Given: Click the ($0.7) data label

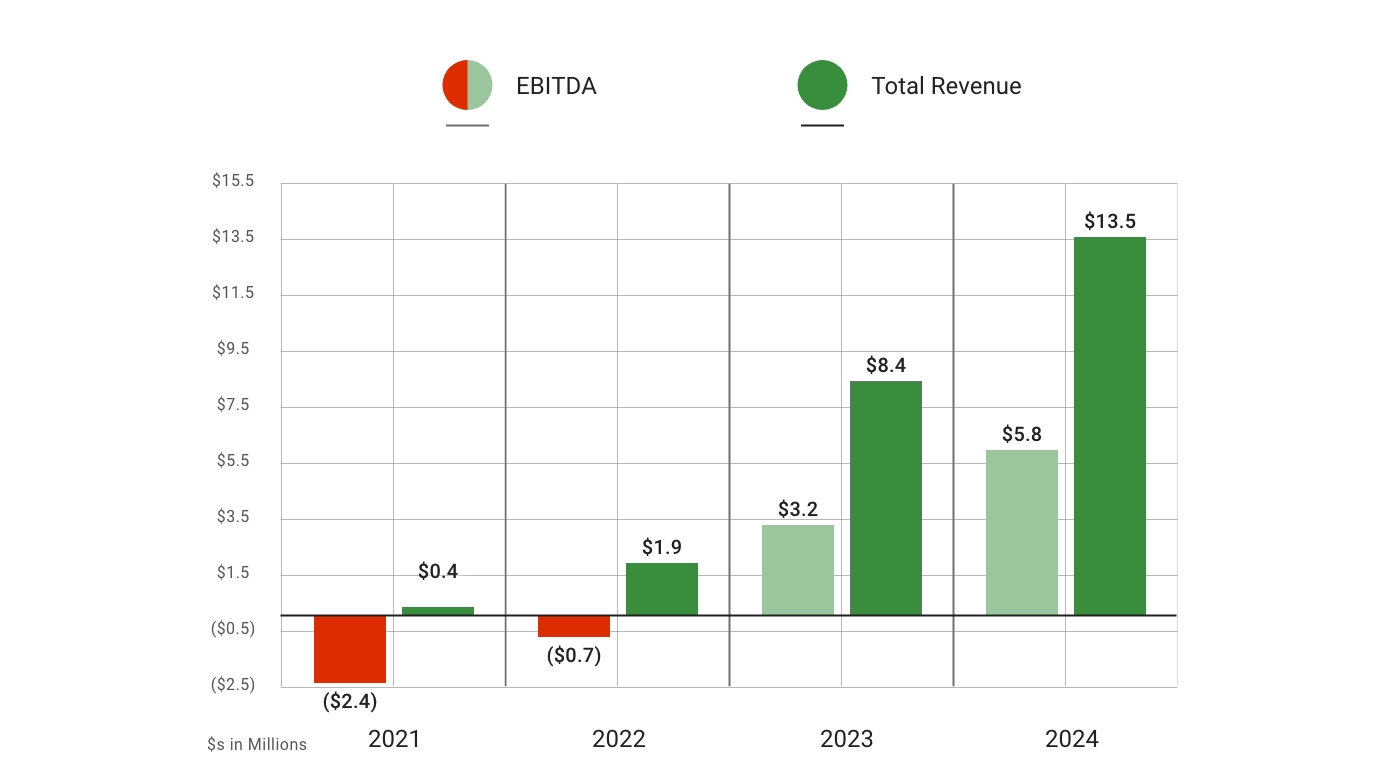Looking at the screenshot, I should 574,656.
